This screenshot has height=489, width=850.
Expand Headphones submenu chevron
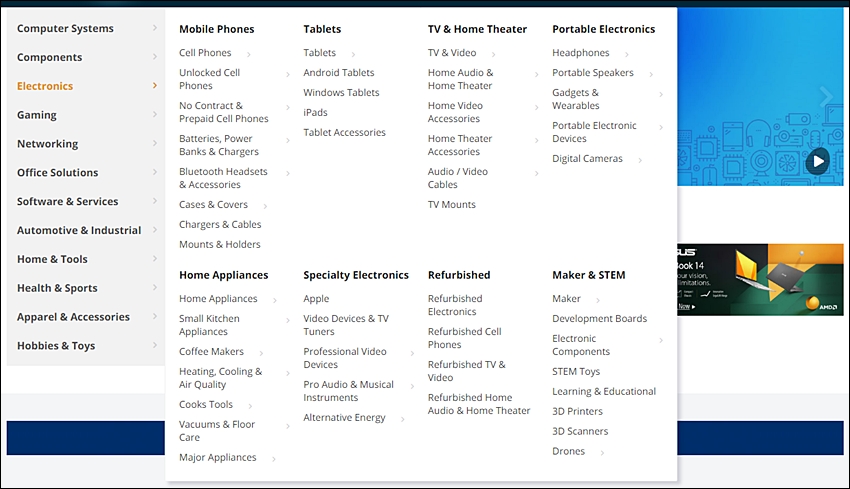coord(627,54)
